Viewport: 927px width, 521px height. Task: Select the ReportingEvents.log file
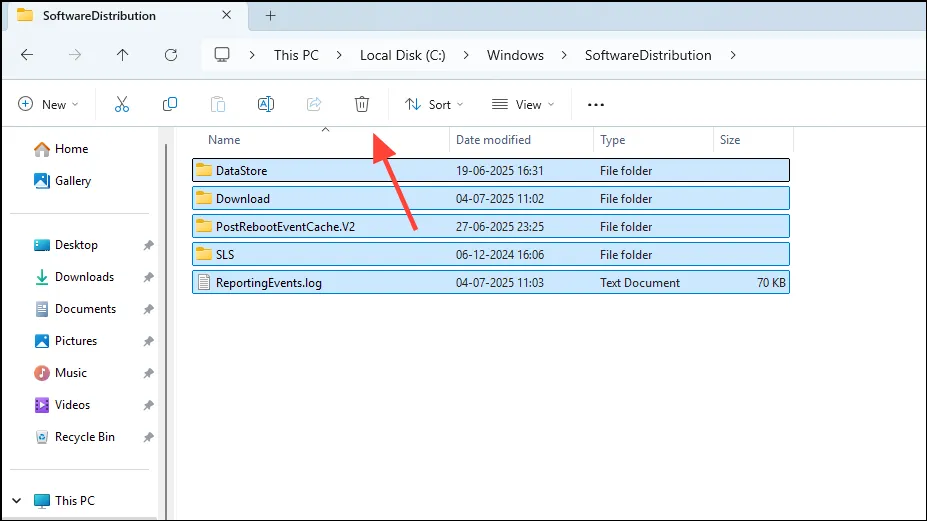[x=491, y=283]
